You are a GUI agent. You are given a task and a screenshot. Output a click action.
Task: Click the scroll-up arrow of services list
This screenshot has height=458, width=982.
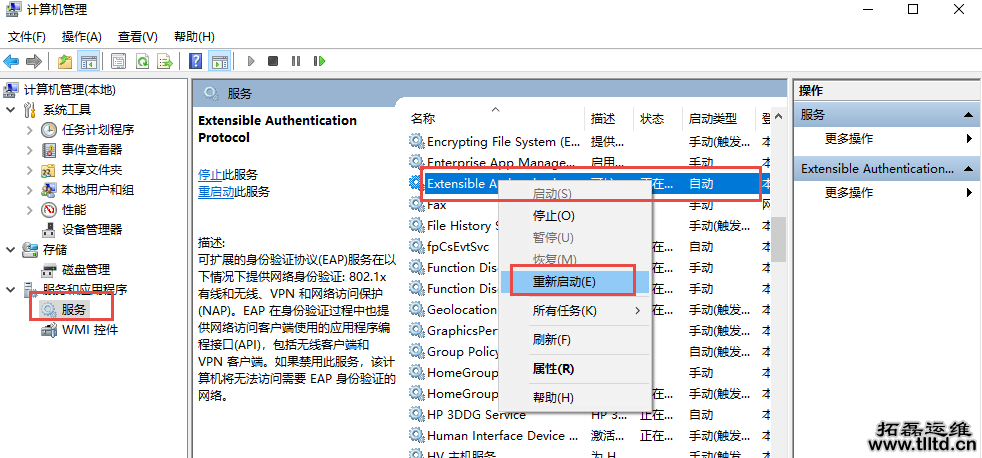click(x=778, y=117)
